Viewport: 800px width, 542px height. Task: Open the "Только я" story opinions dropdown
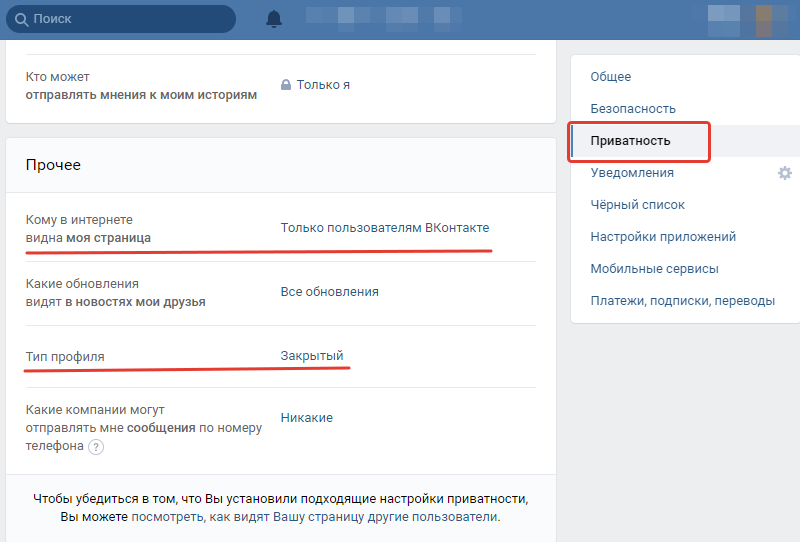pyautogui.click(x=323, y=85)
